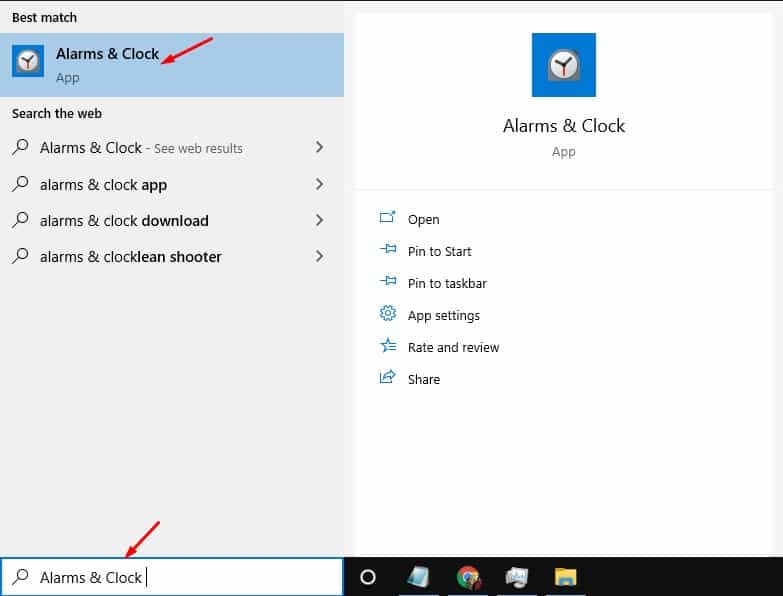The height and width of the screenshot is (596, 783).
Task: Open Cortana circle on the taskbar
Action: coord(368,577)
